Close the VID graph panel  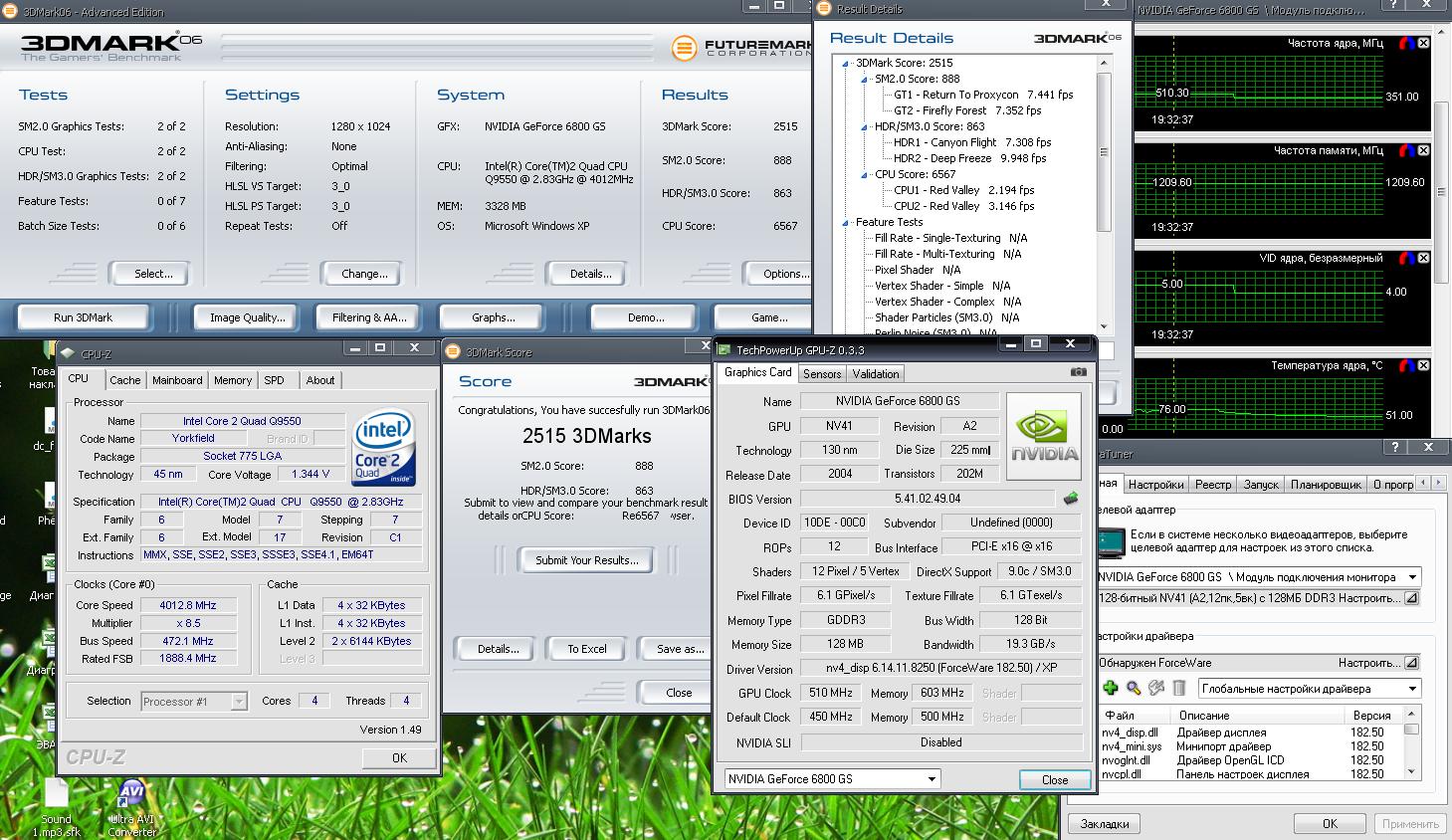pos(1424,259)
